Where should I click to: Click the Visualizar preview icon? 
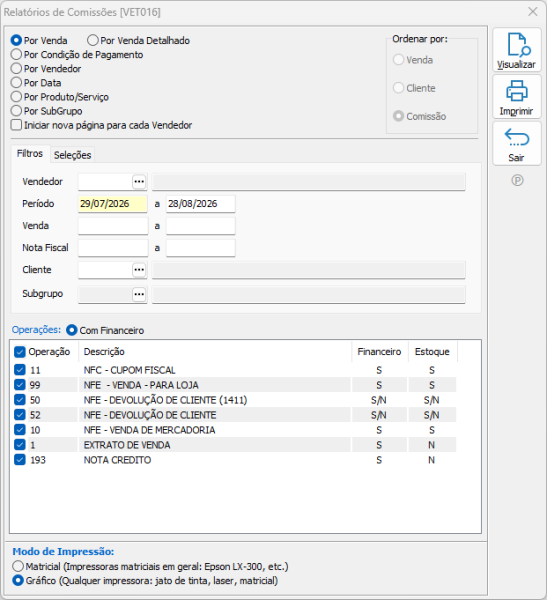pyautogui.click(x=518, y=45)
